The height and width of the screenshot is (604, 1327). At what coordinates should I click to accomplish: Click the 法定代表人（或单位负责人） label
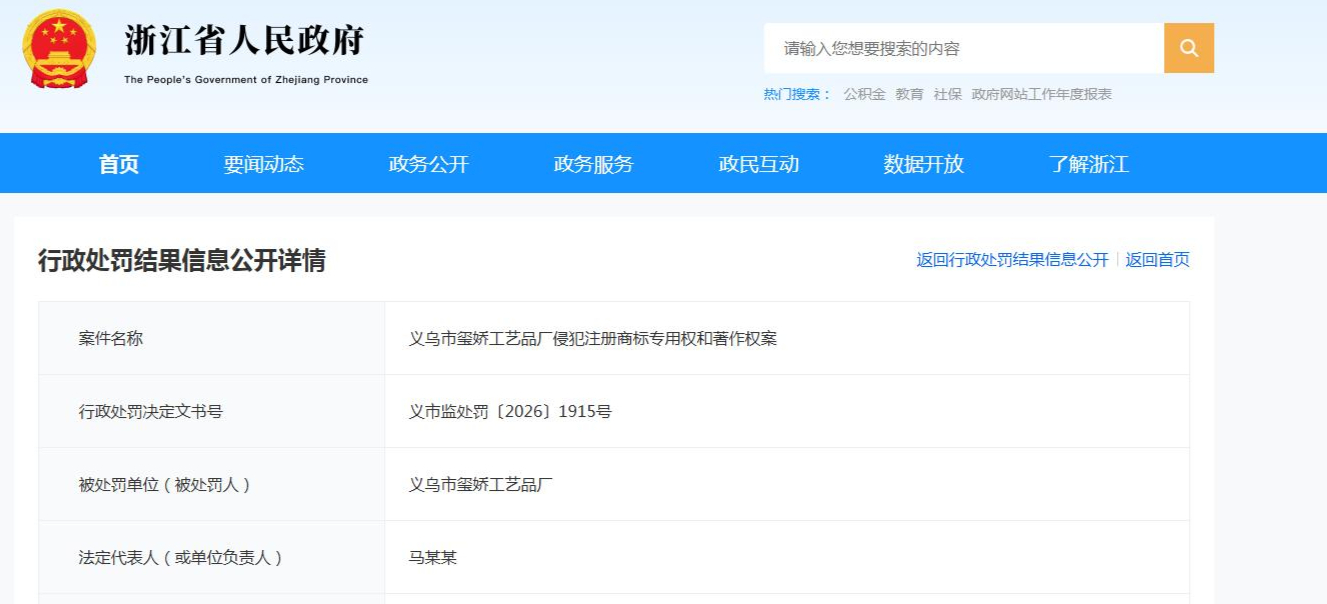[181, 558]
